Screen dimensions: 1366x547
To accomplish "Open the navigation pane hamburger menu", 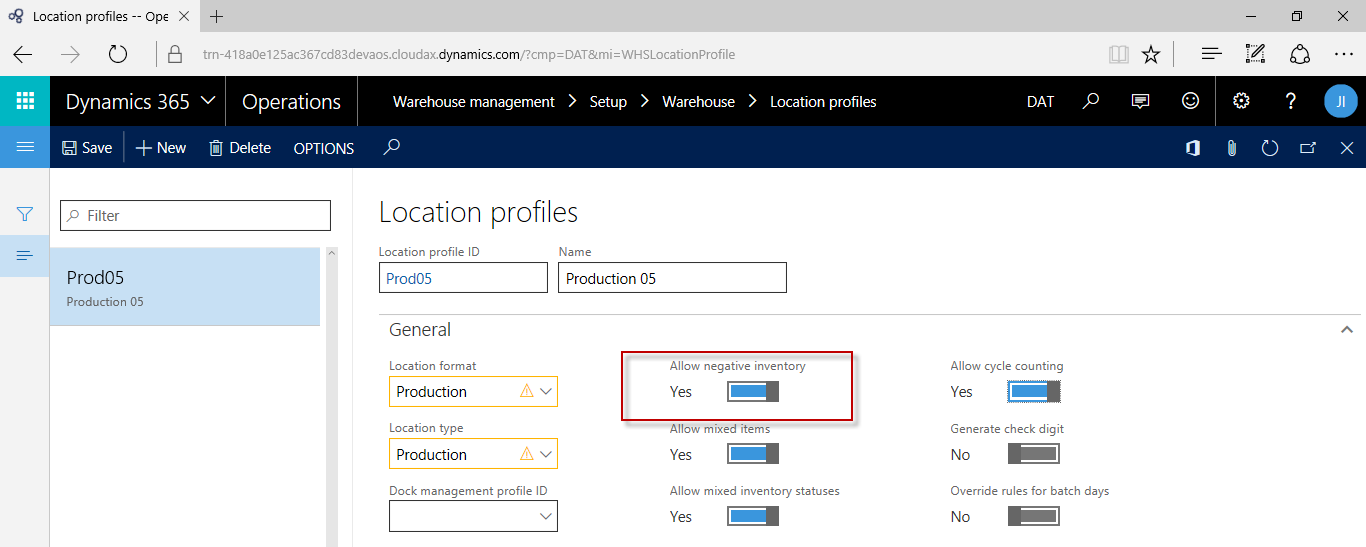I will point(25,147).
